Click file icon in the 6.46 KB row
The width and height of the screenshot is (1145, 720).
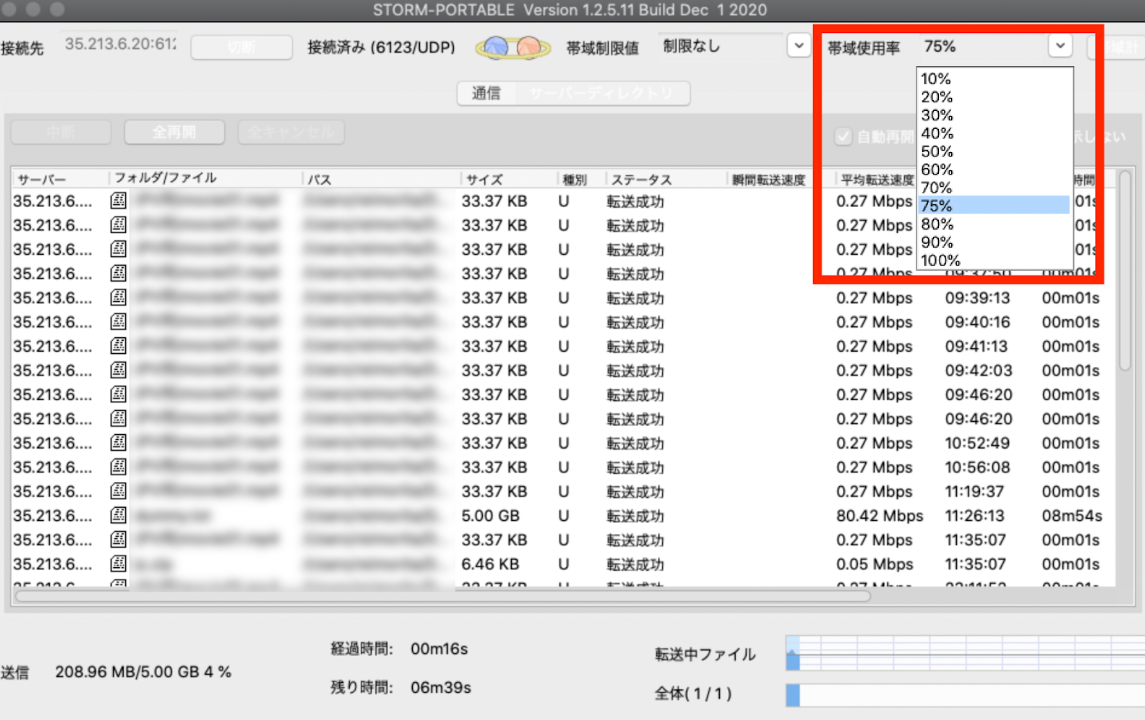click(x=118, y=563)
